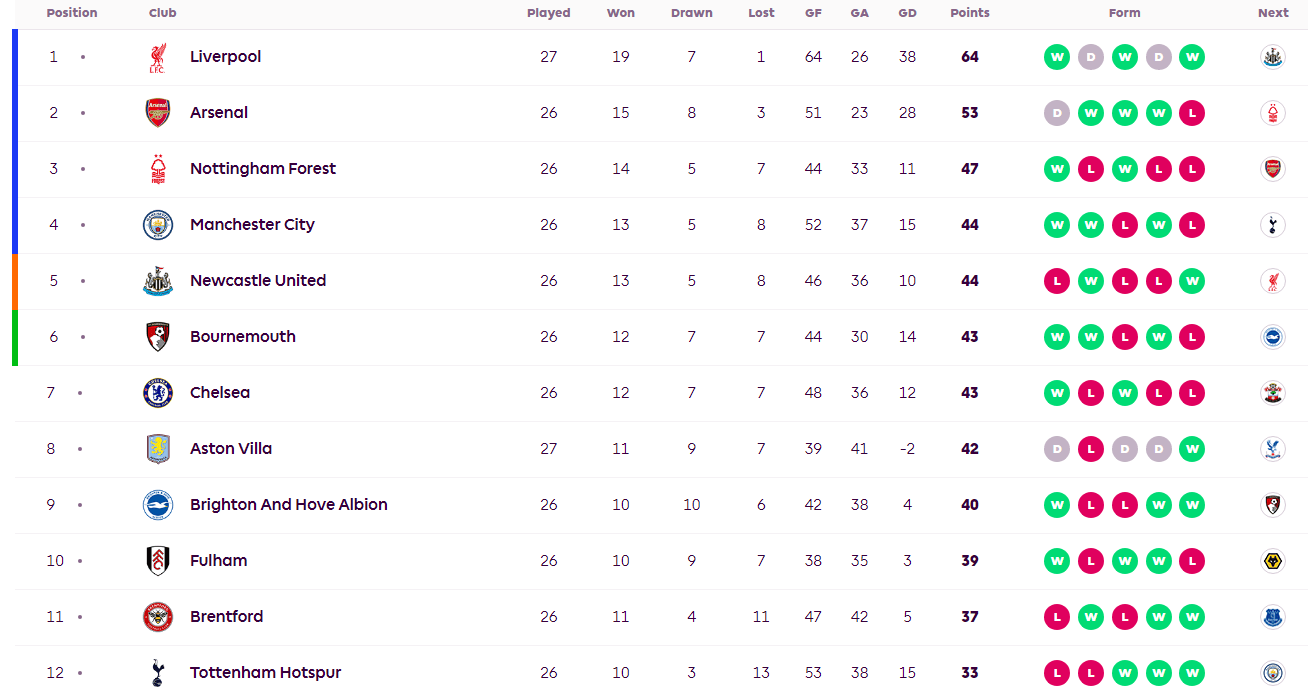The image size is (1308, 698).
Task: Click Aston Villa's crest icon
Action: 157,449
